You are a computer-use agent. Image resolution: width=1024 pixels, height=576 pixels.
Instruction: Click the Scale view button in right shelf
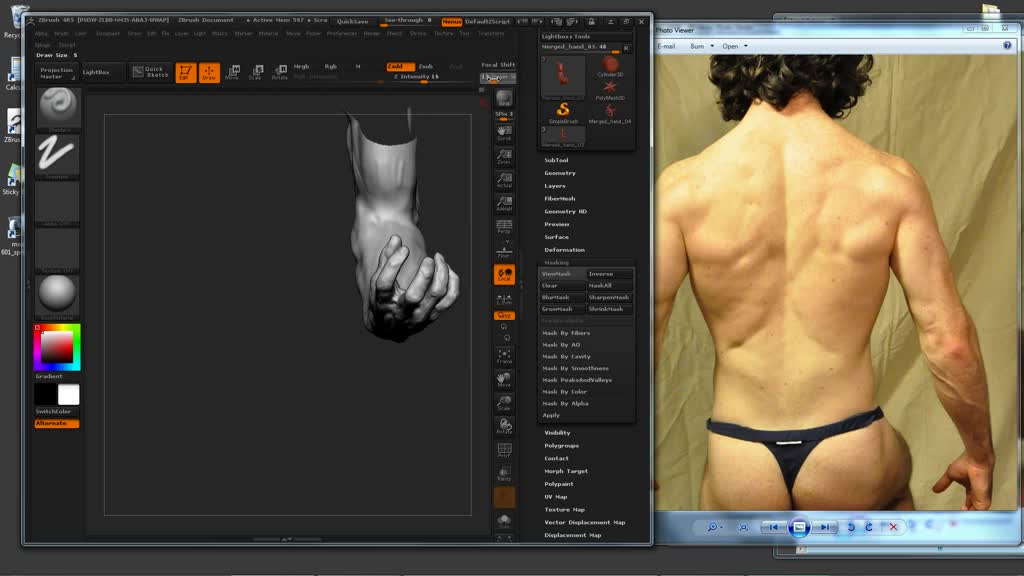[x=504, y=403]
